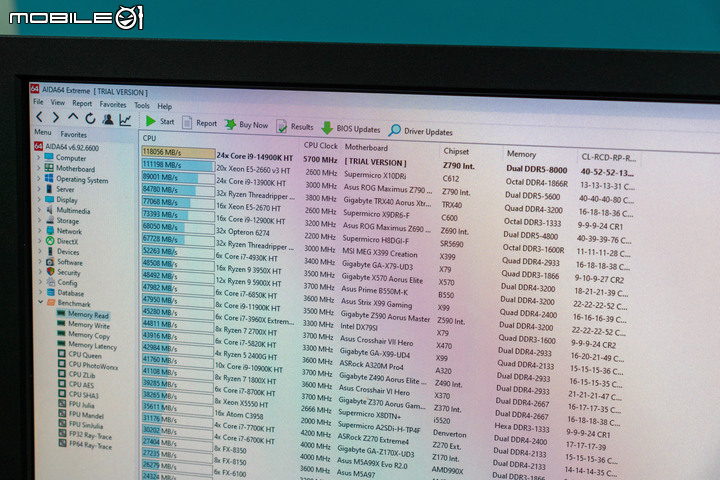This screenshot has height=480, width=720.
Task: Expand the Devices tree node
Action: tap(40, 251)
